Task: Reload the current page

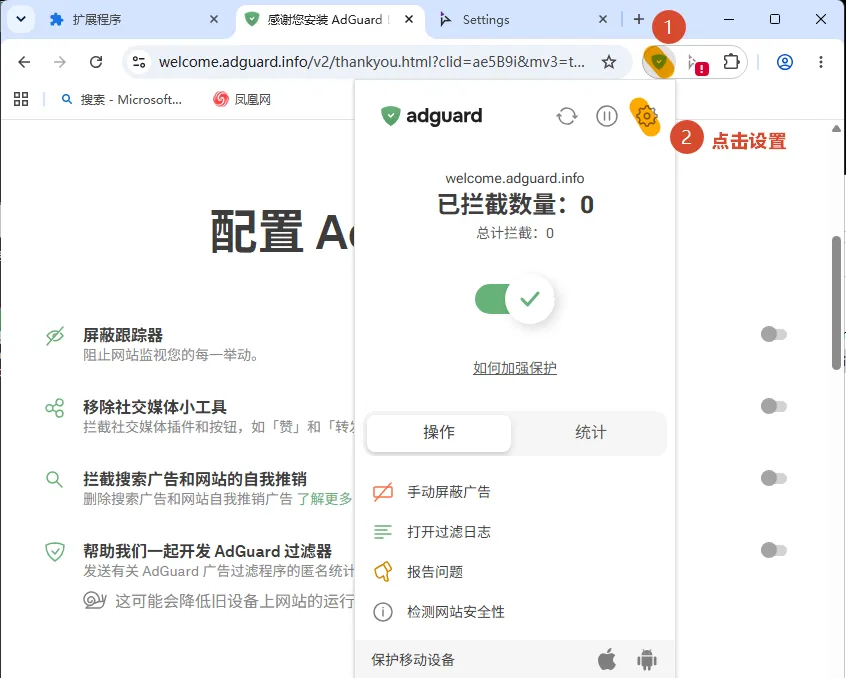Action: [x=96, y=62]
